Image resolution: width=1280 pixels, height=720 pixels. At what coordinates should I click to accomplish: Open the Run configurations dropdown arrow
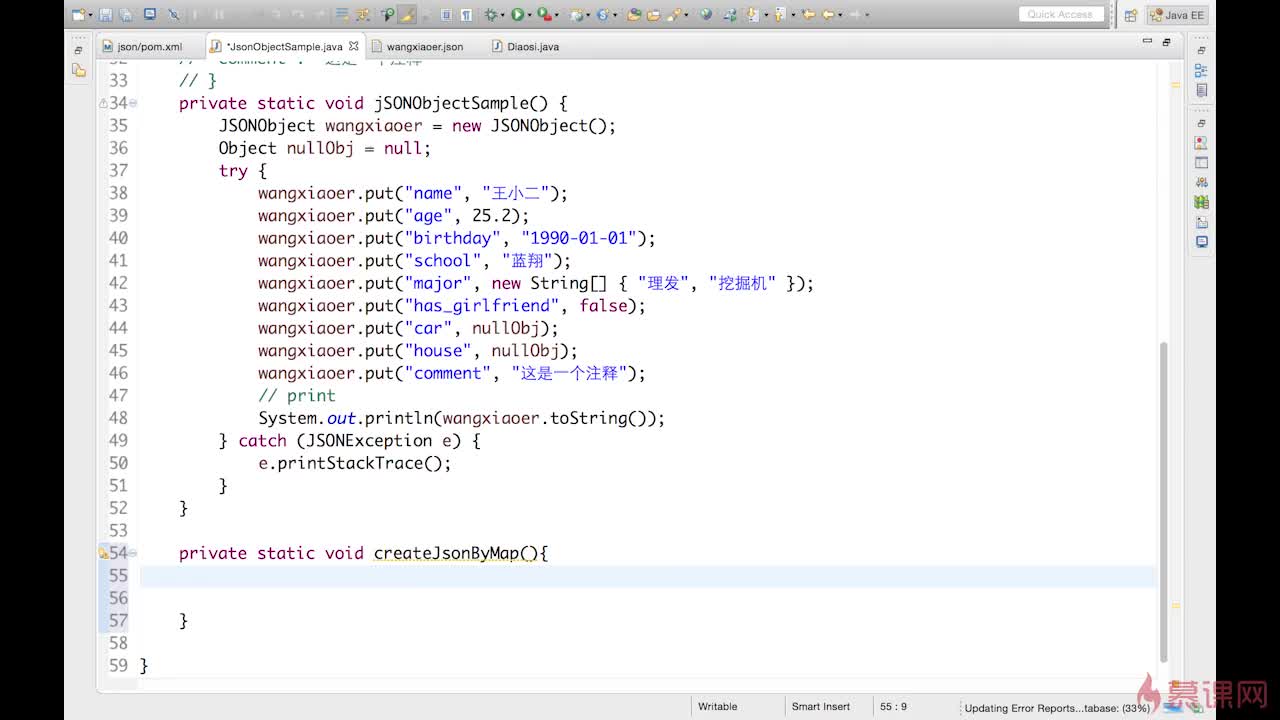[529, 15]
